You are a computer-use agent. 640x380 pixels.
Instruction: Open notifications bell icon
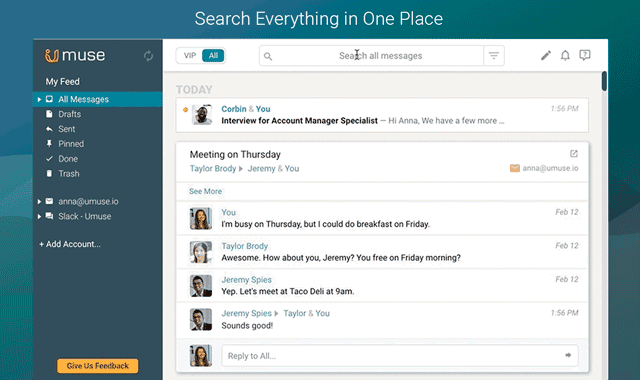[565, 55]
